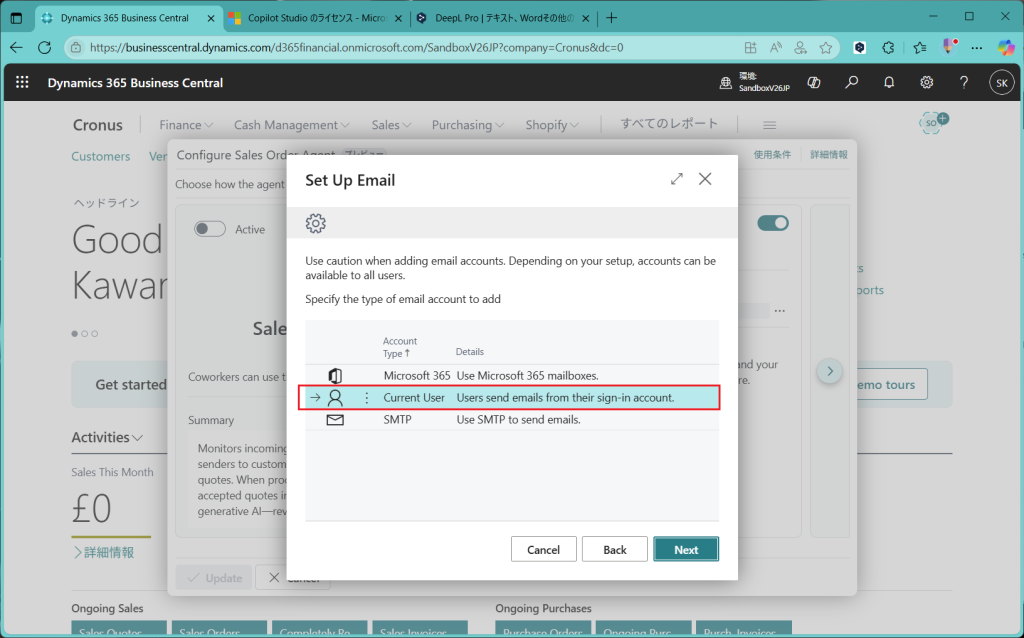Image resolution: width=1024 pixels, height=638 pixels.
Task: Open the hamburger navigation menu
Action: 769,125
